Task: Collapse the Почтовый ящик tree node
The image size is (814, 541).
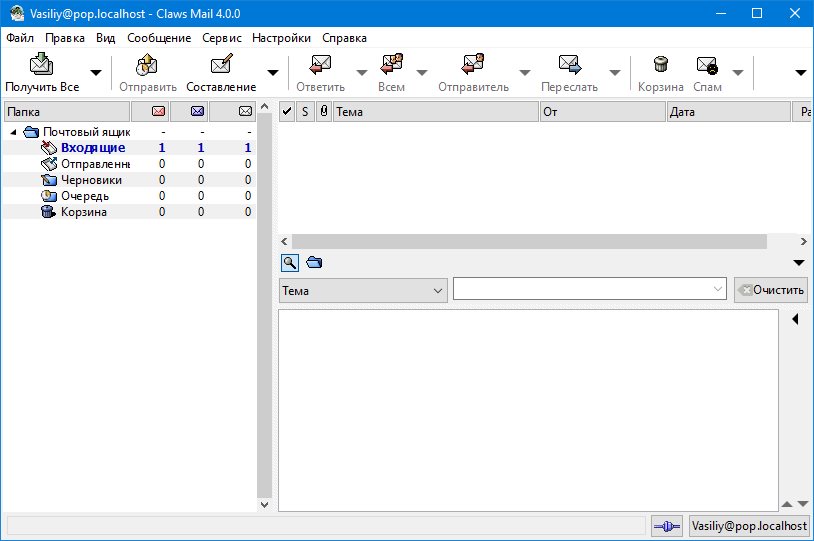Action: click(13, 132)
